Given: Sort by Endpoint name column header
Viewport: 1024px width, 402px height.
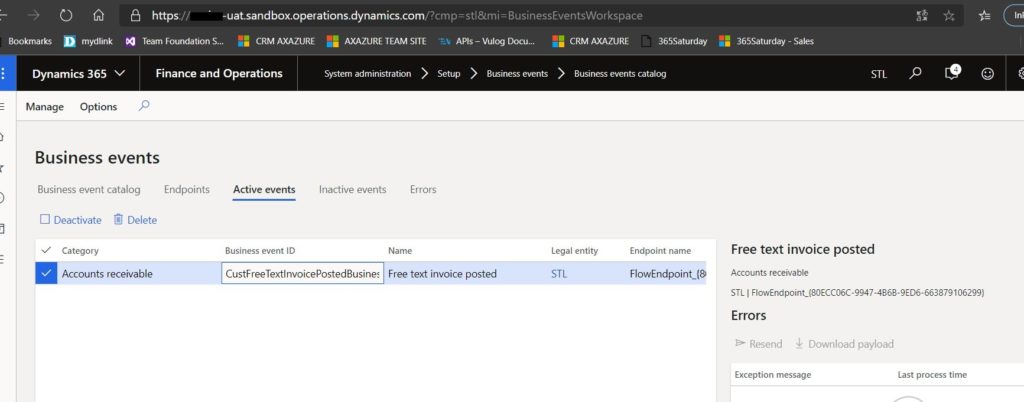Looking at the screenshot, I should [x=660, y=251].
